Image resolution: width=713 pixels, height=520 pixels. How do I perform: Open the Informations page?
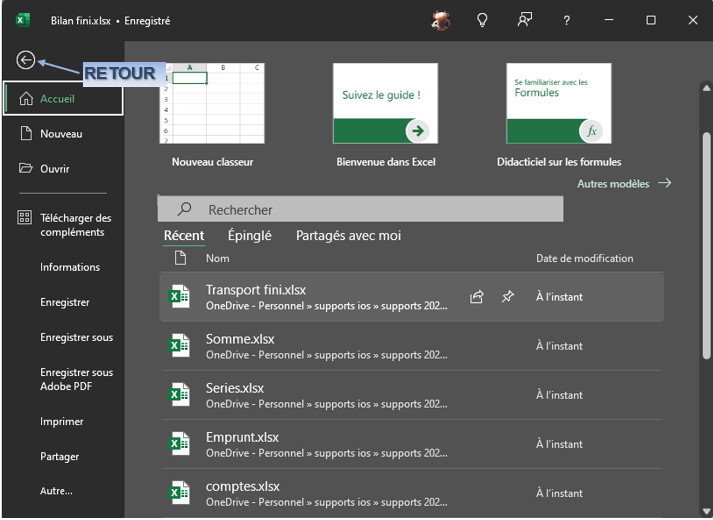pos(70,267)
